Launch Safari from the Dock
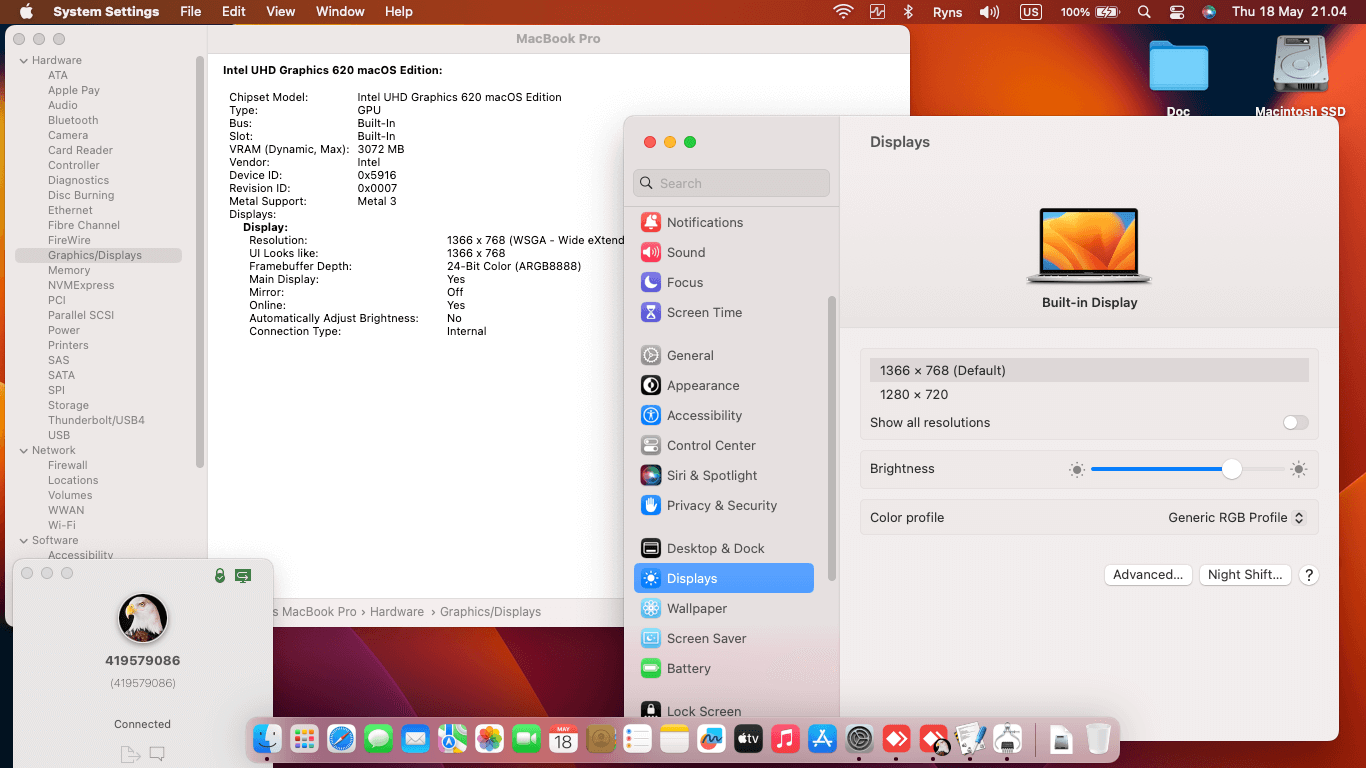This screenshot has height=768, width=1366. click(341, 739)
